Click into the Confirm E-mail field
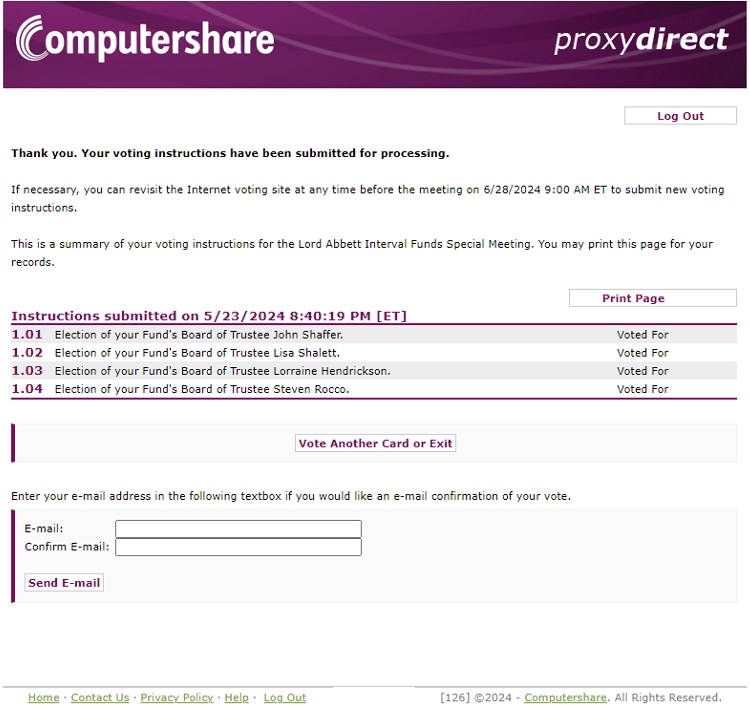This screenshot has height=708, width=750. [238, 547]
